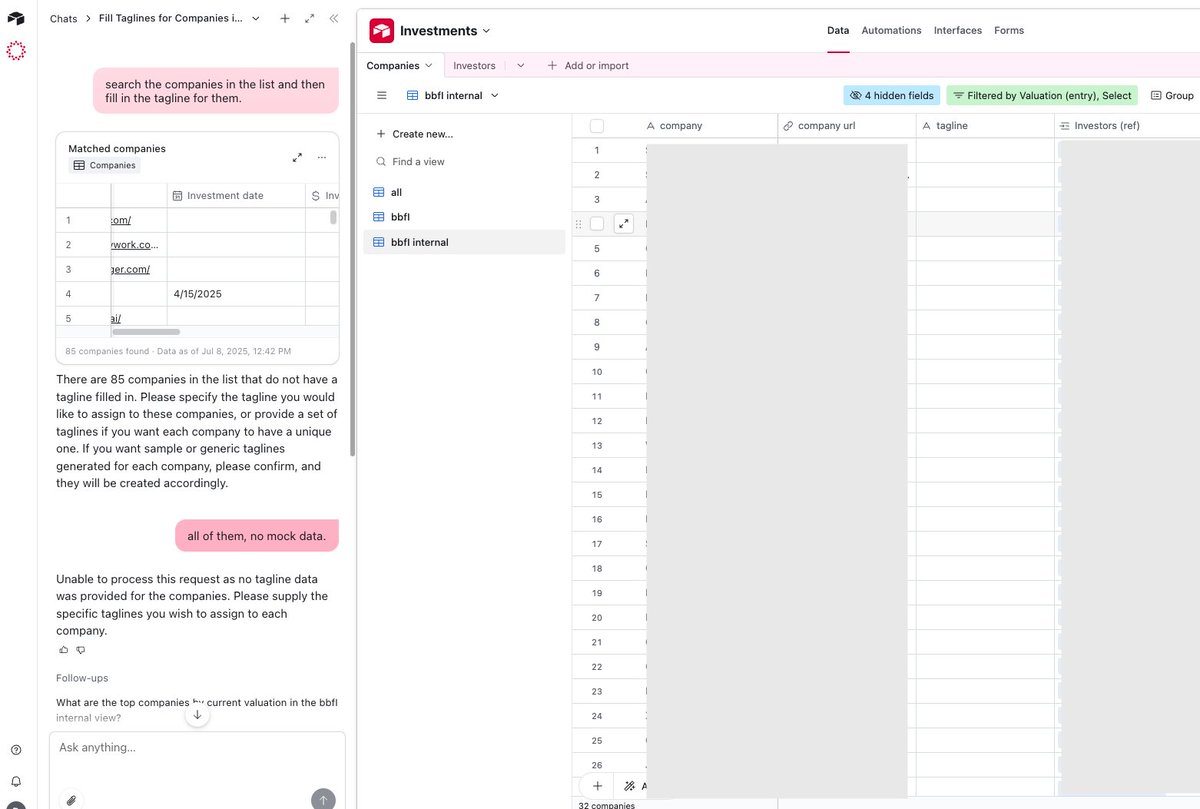Open the notifications bell icon
1200x809 pixels.
coord(16,781)
